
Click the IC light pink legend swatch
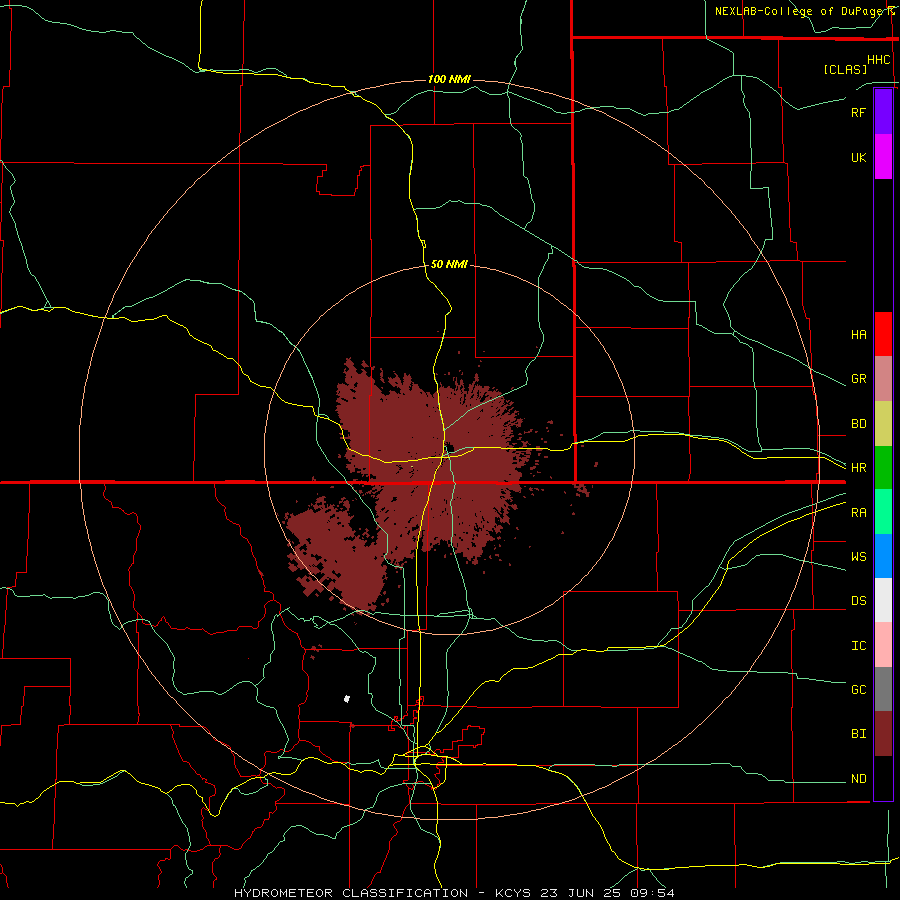(883, 645)
